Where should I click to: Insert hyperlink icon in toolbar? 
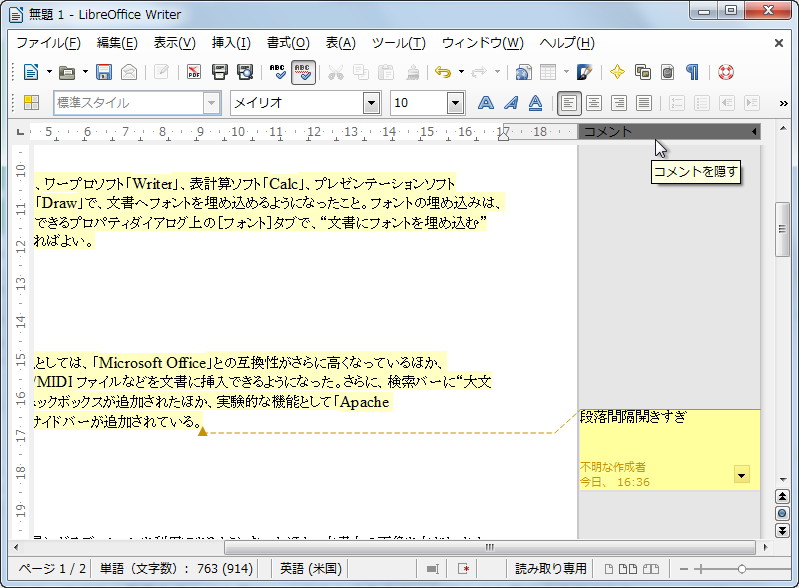click(523, 72)
